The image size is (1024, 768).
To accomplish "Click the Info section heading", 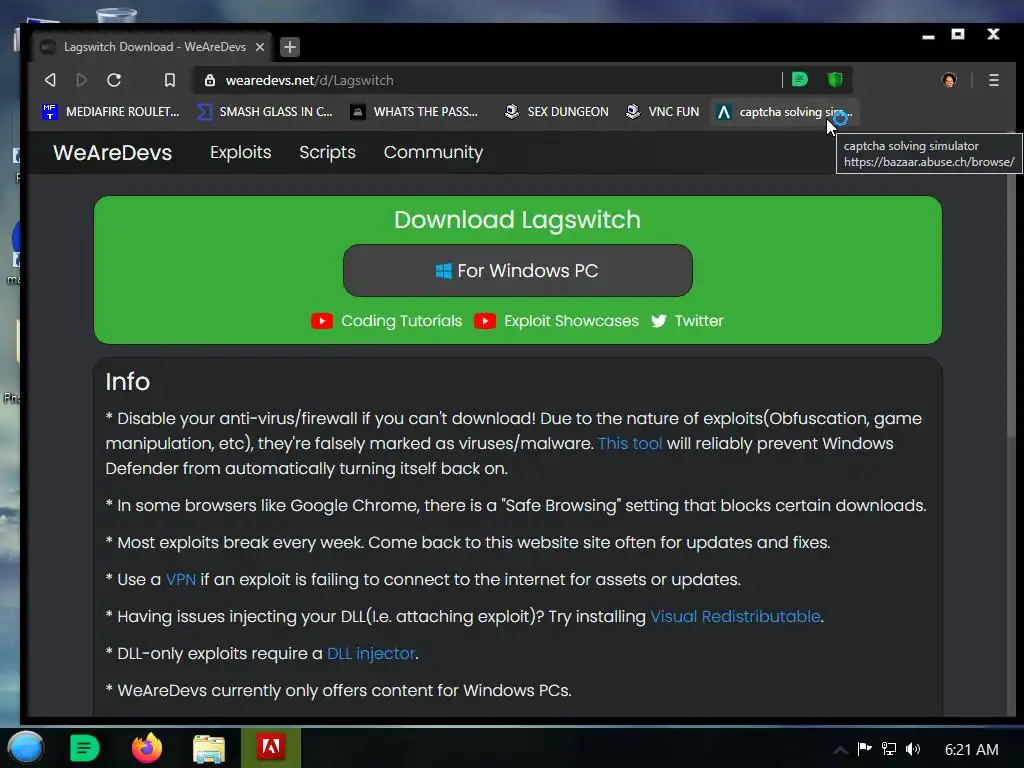I will [128, 381].
